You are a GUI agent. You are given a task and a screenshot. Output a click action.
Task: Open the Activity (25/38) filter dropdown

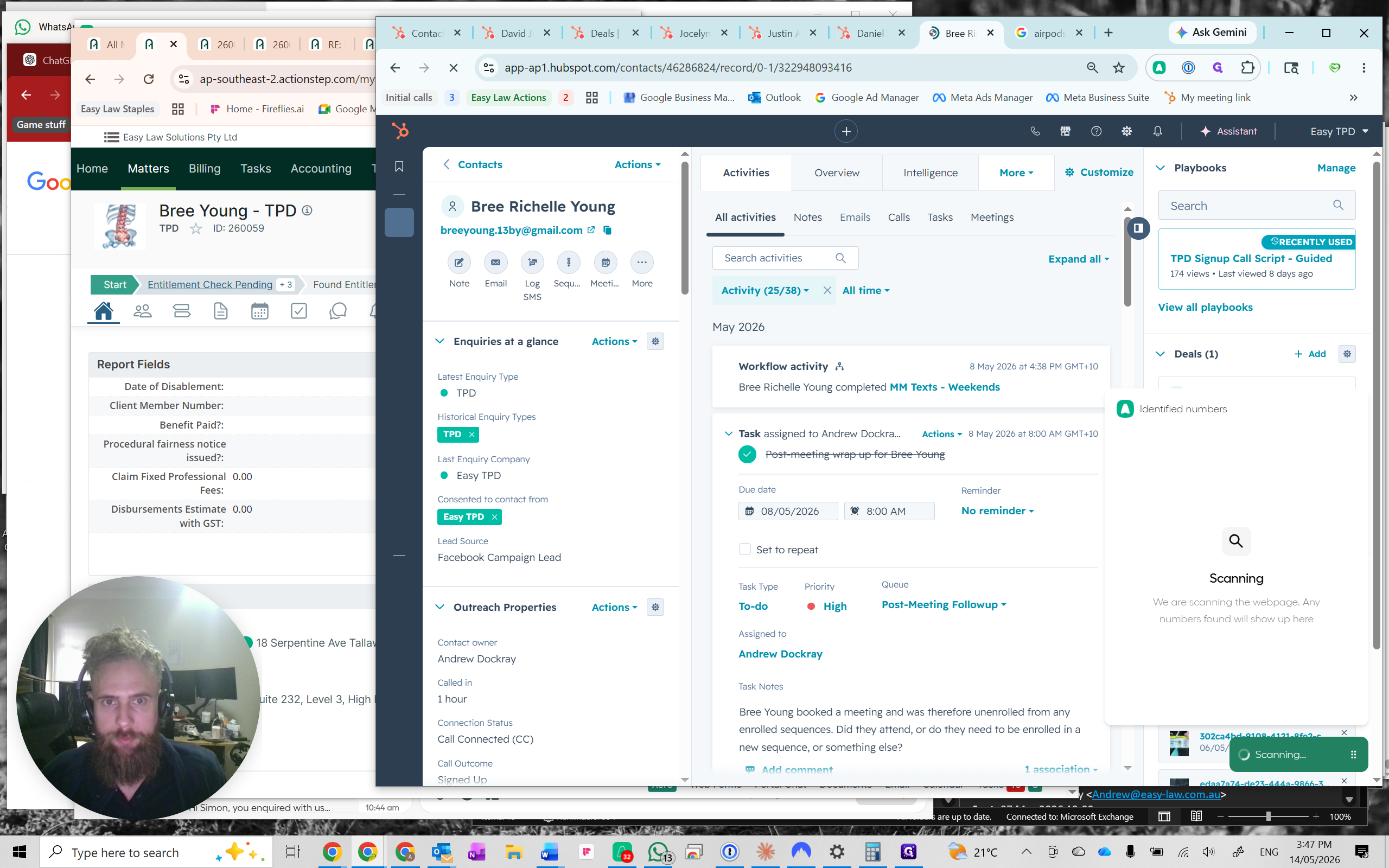tap(765, 290)
